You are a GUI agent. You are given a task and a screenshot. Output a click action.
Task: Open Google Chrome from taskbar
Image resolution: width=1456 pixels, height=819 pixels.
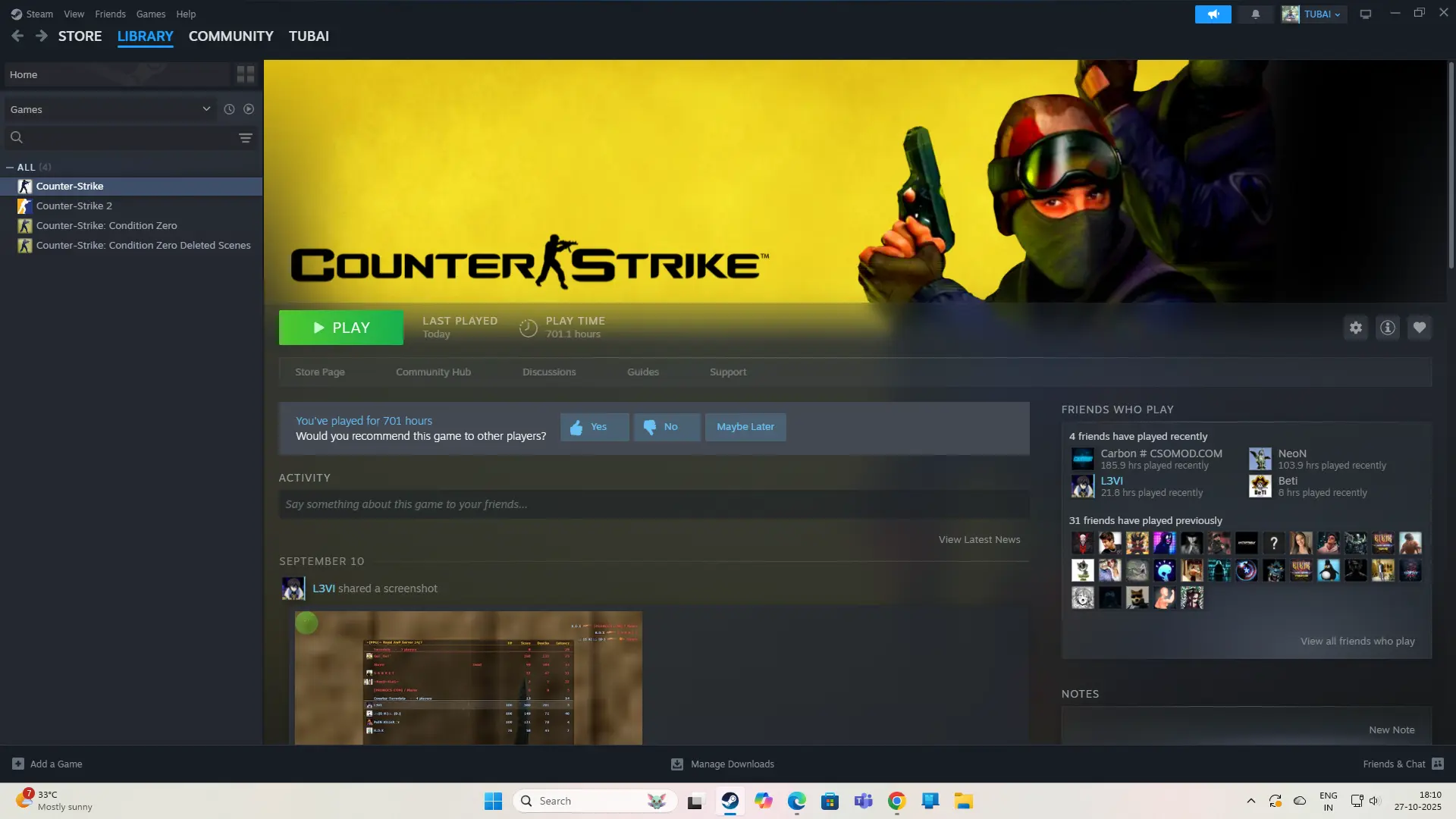click(896, 801)
